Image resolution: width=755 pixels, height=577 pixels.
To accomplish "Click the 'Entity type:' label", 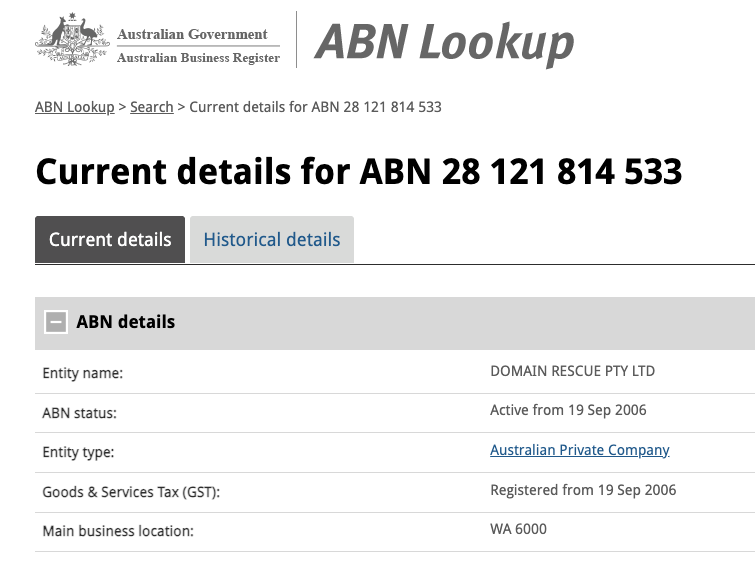I will pos(78,452).
